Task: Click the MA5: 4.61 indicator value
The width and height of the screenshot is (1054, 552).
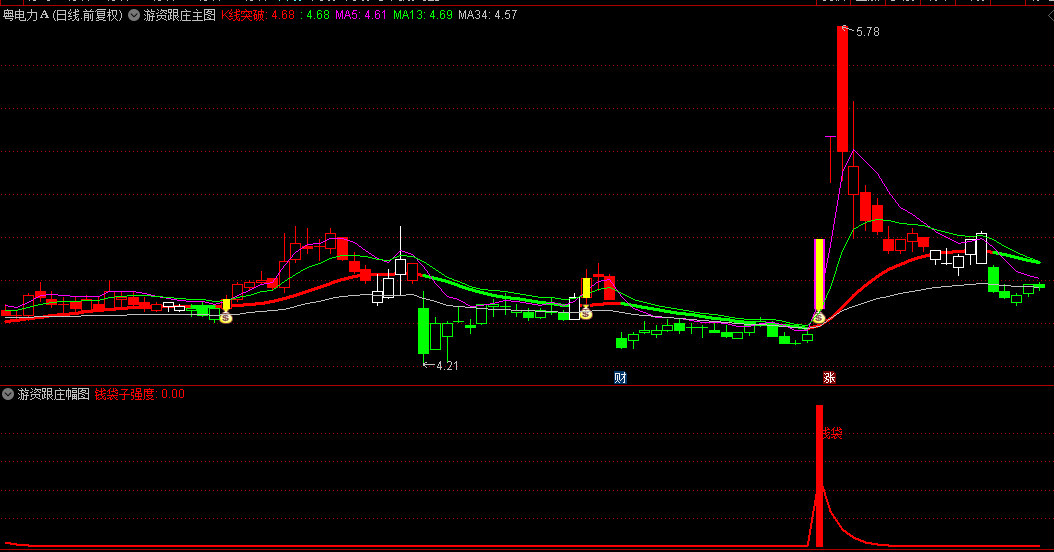Action: 361,15
